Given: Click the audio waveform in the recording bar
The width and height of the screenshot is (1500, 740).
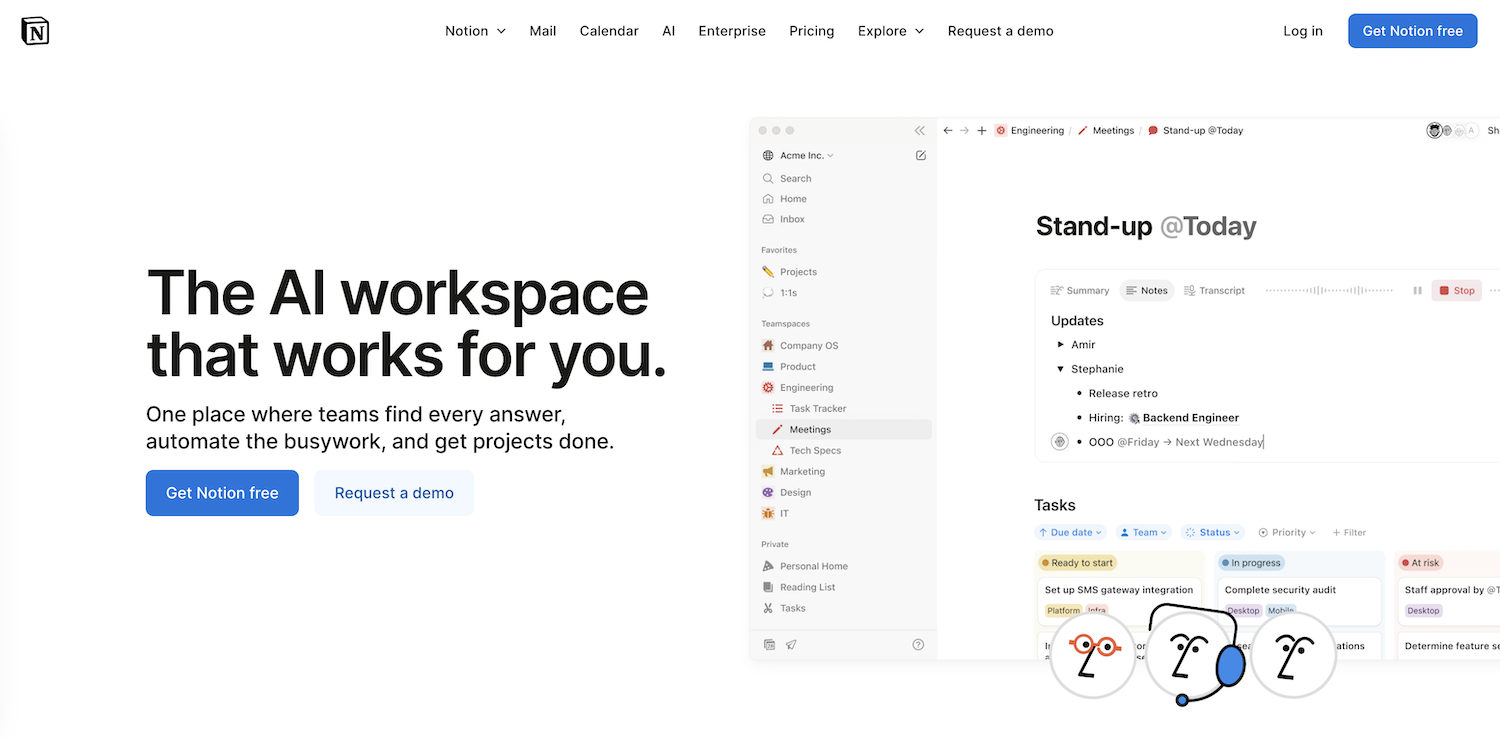Looking at the screenshot, I should coord(1329,291).
